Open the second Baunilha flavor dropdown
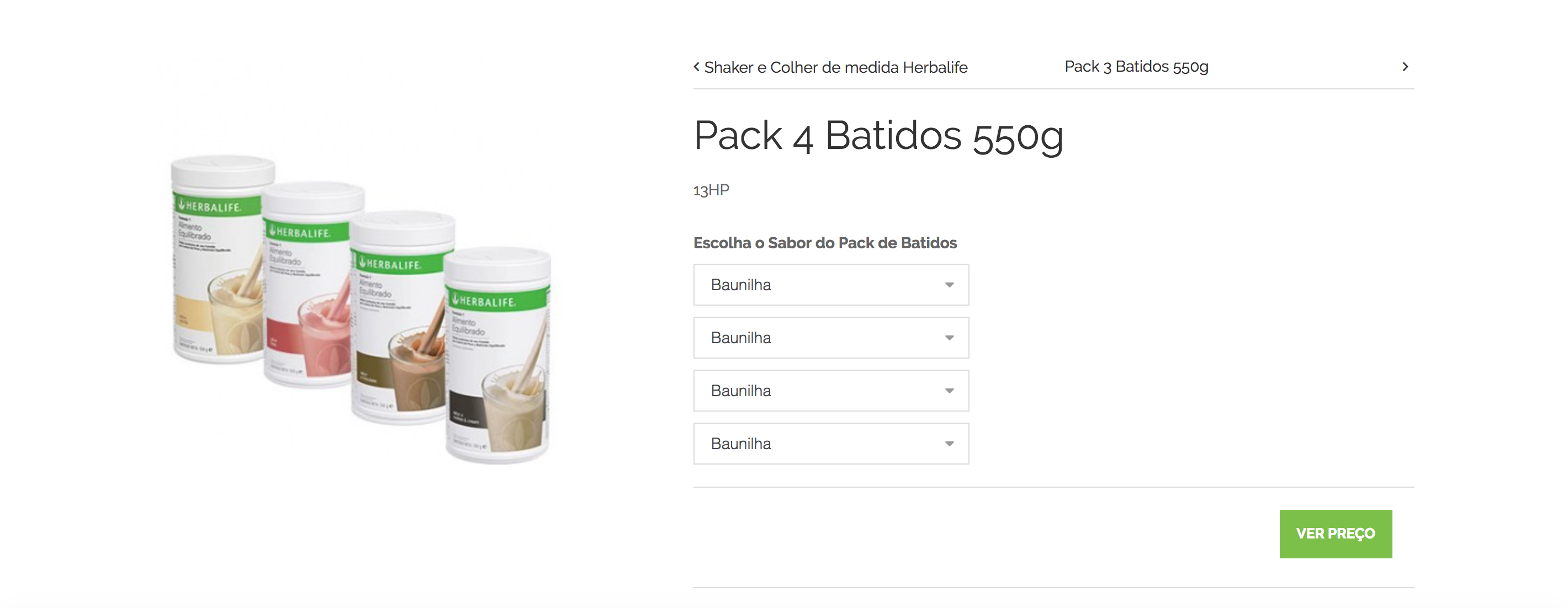The image size is (1568, 608). (831, 338)
